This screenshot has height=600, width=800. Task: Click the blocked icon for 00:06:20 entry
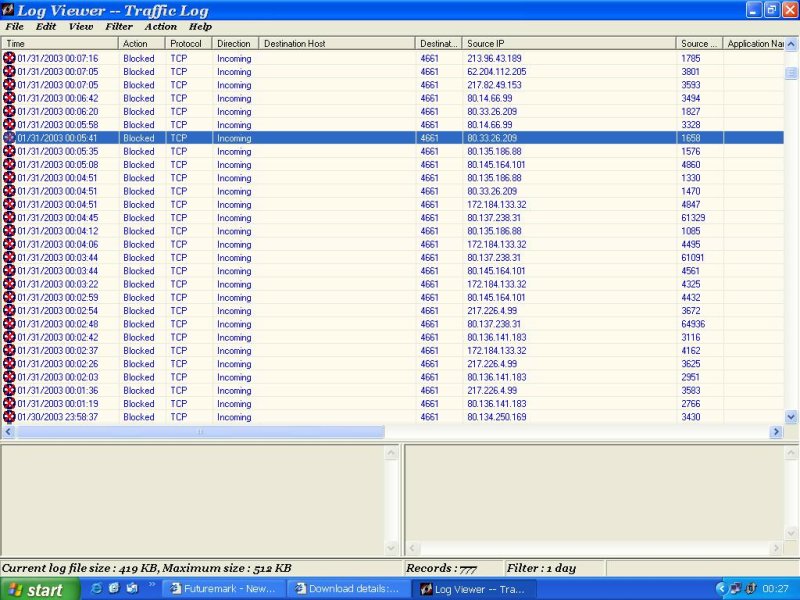(9, 111)
